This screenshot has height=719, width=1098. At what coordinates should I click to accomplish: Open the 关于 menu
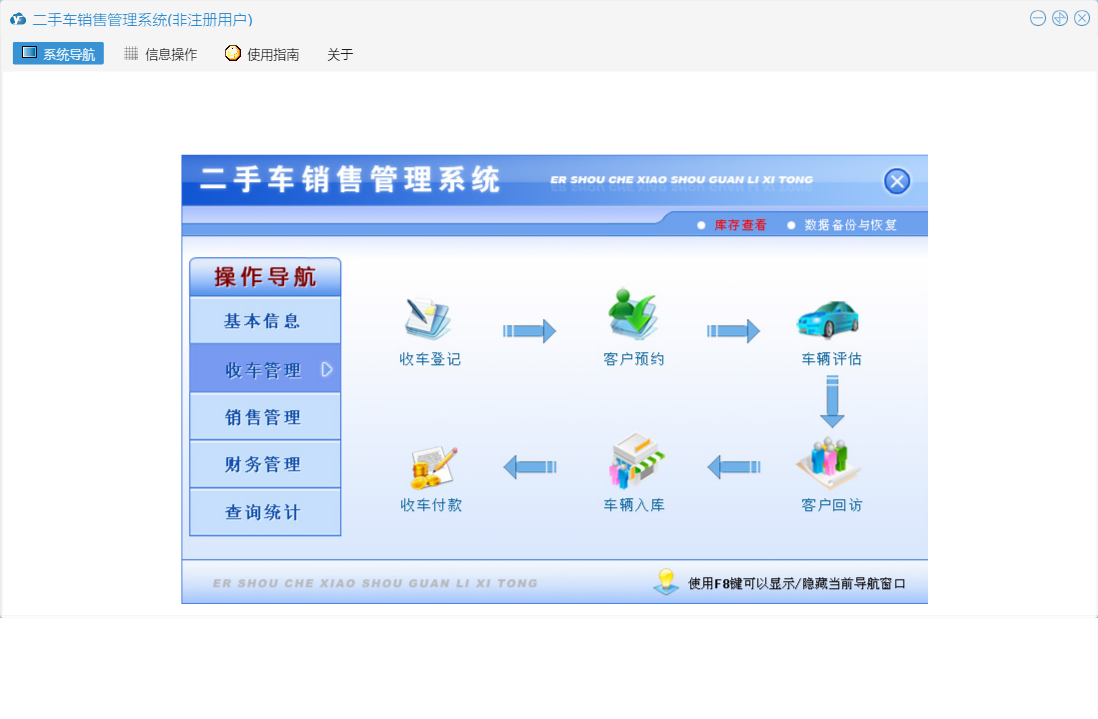[340, 54]
